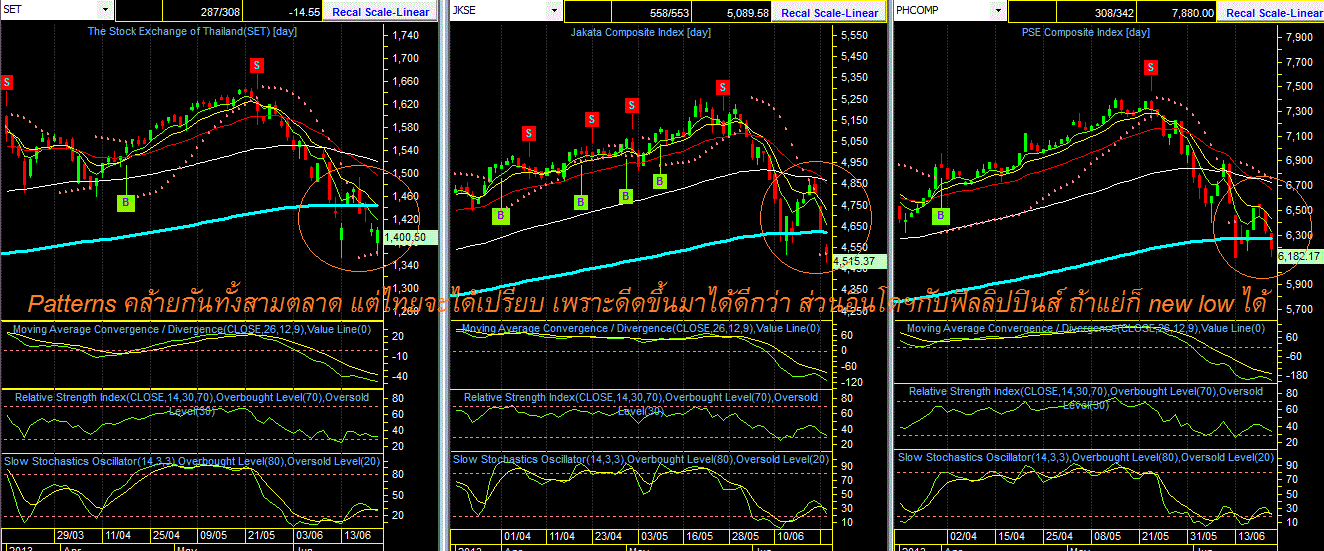The height and width of the screenshot is (551, 1324).
Task: Click the 308/342 field above PHCOMP chart
Action: (x=1096, y=13)
